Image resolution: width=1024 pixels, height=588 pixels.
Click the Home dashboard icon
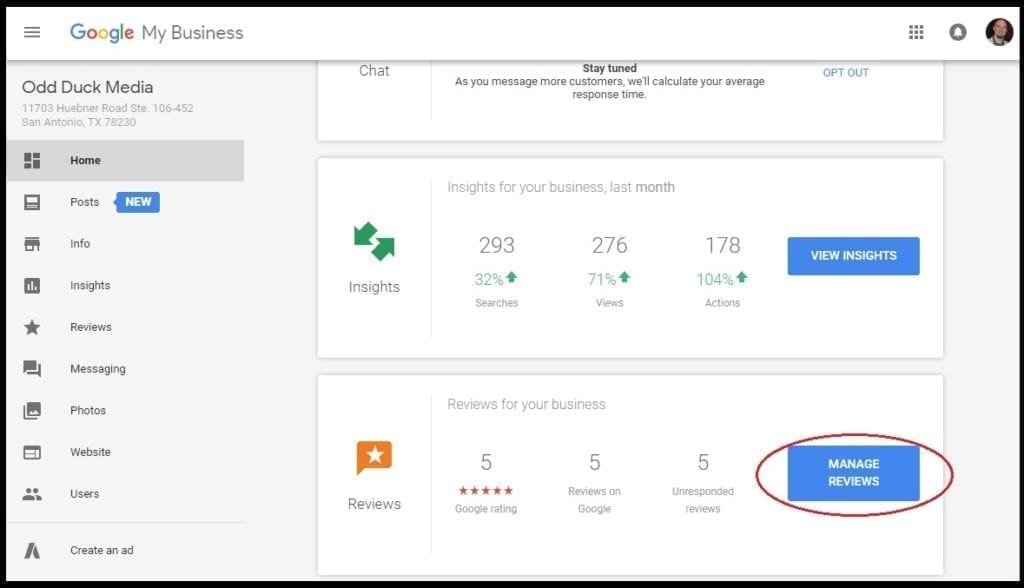(x=32, y=160)
